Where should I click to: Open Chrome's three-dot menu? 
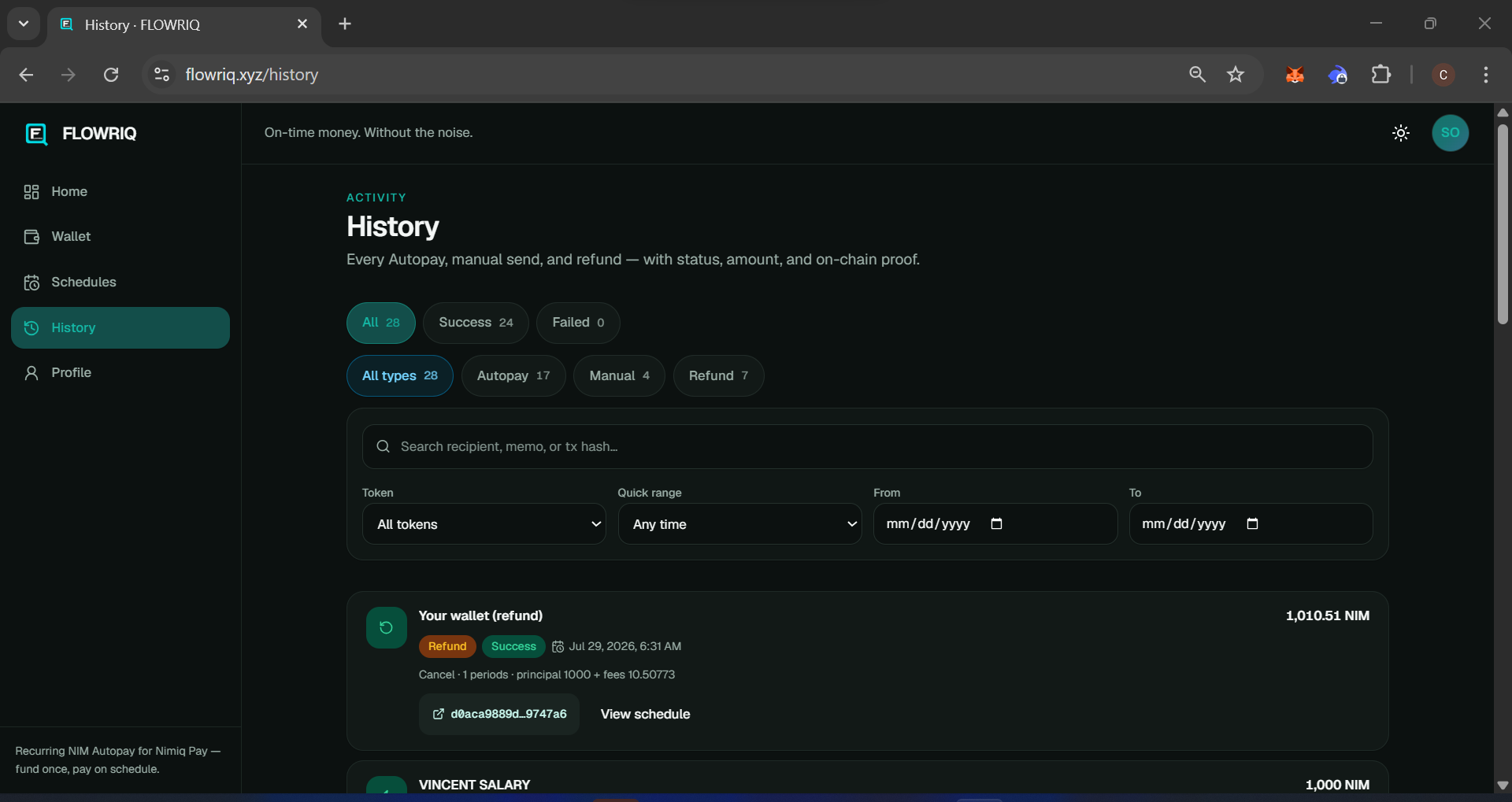tap(1485, 75)
